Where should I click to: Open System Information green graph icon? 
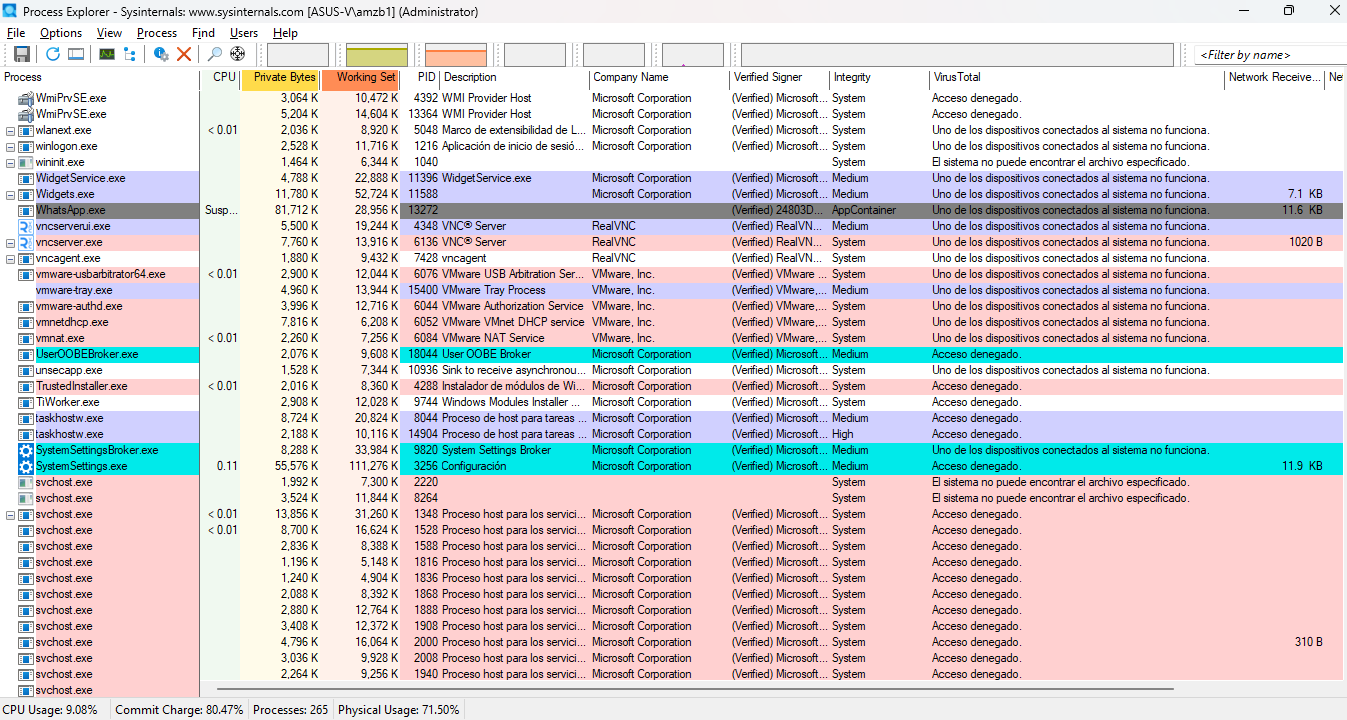pyautogui.click(x=107, y=54)
